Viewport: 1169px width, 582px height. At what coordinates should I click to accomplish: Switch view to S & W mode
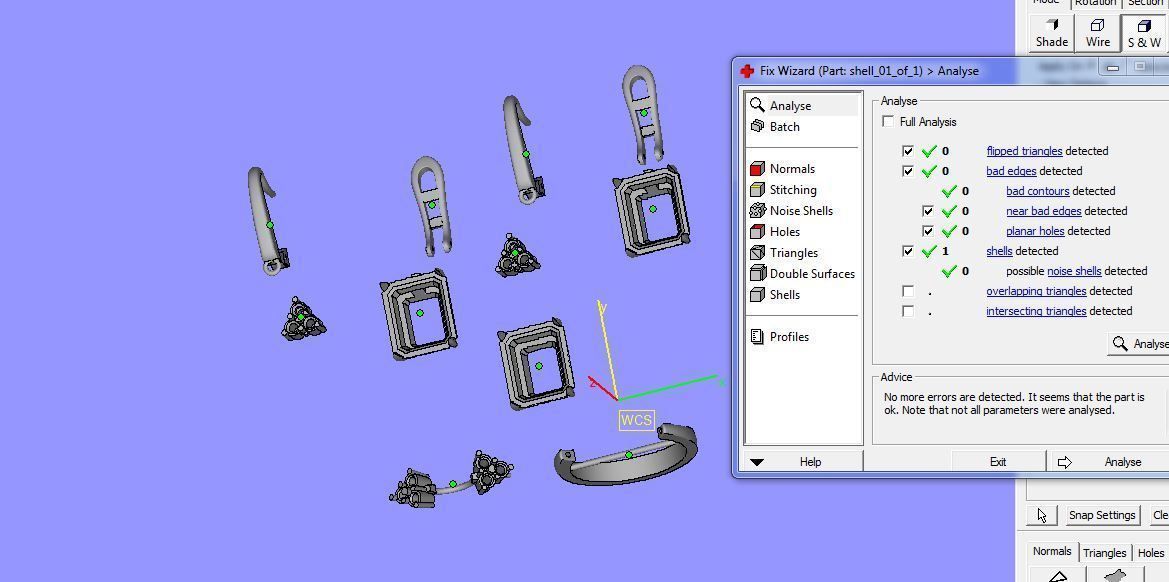coord(1144,34)
